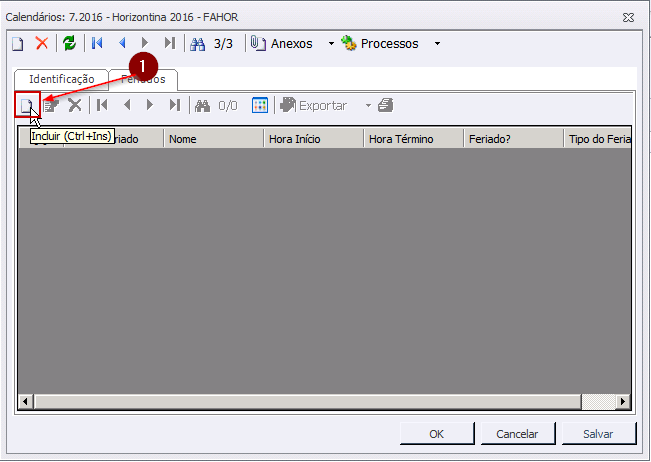Click the new document icon in the top toolbar
The image size is (651, 462).
18,43
